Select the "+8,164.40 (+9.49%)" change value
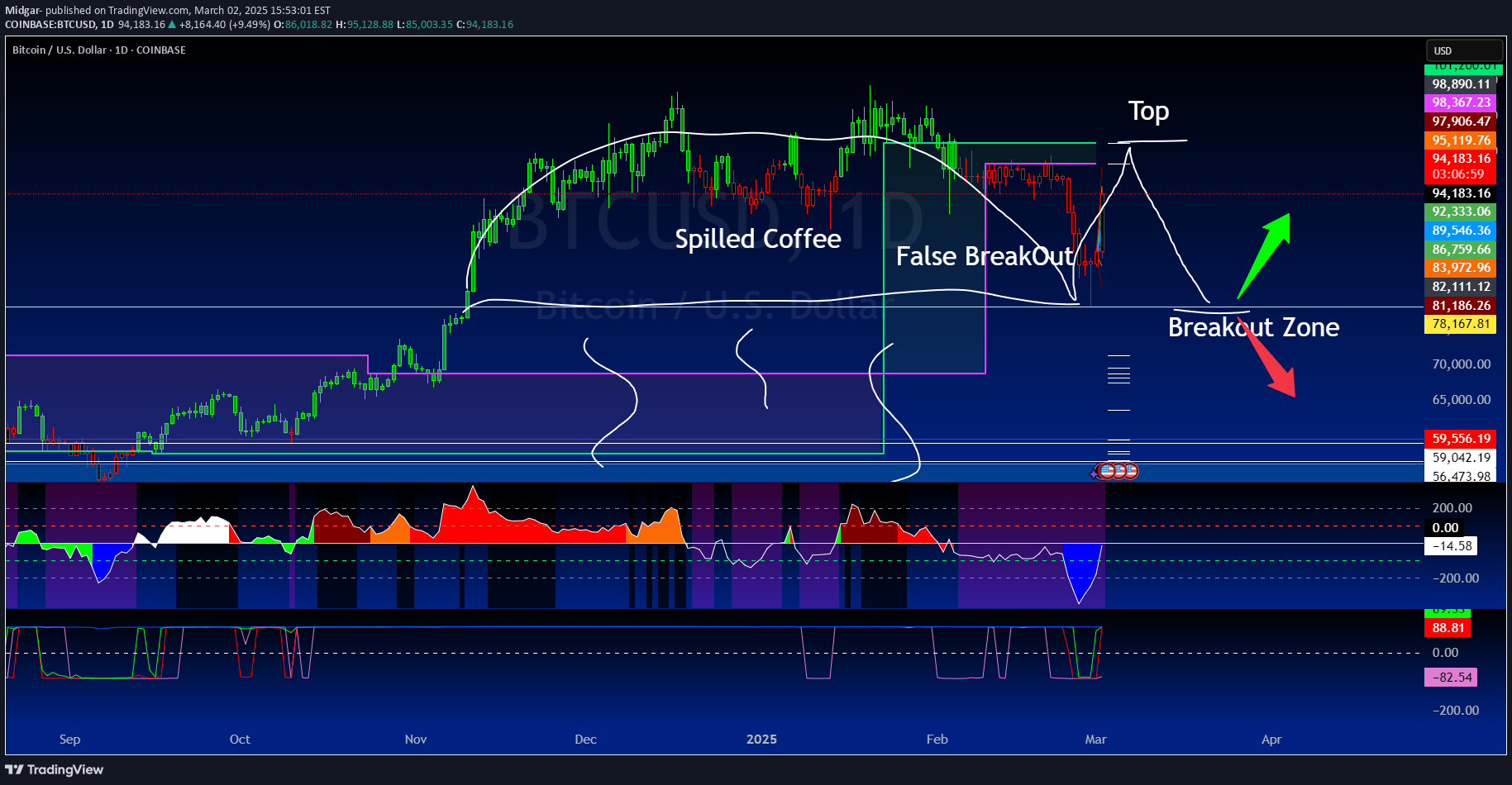This screenshot has height=785, width=1512. point(224,25)
